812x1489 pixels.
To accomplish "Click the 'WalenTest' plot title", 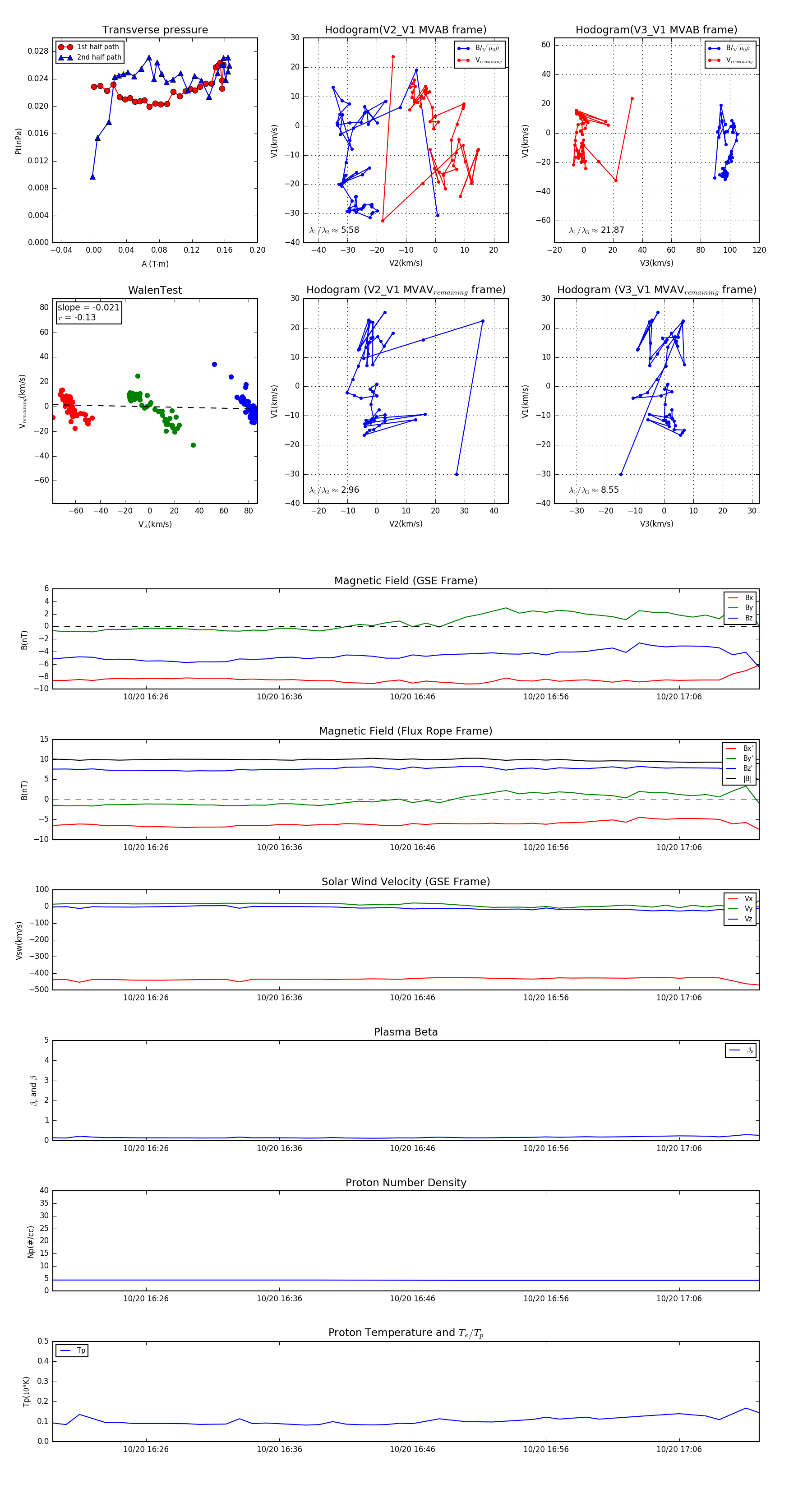I will tap(155, 290).
